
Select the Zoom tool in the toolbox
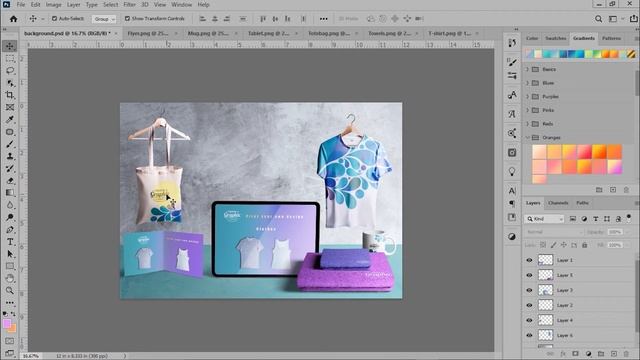pos(10,291)
